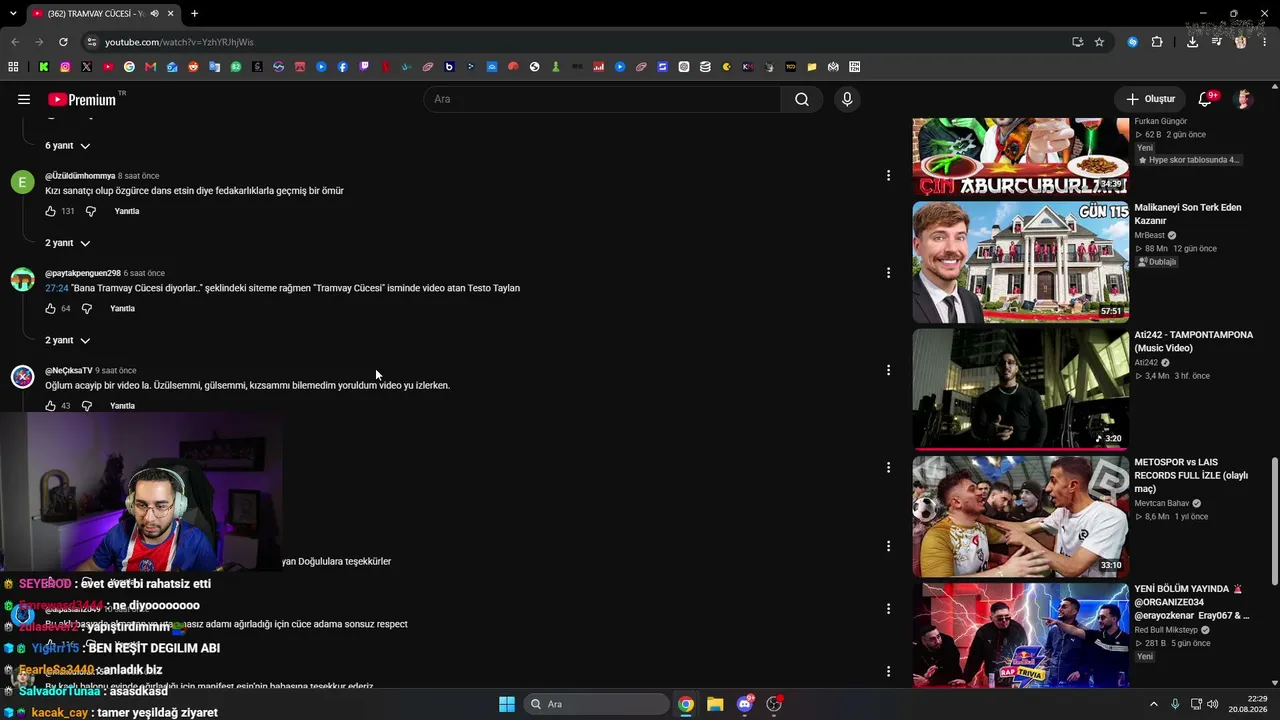1280x720 pixels.
Task: Open Chrome three-dot menu
Action: [x=1263, y=42]
